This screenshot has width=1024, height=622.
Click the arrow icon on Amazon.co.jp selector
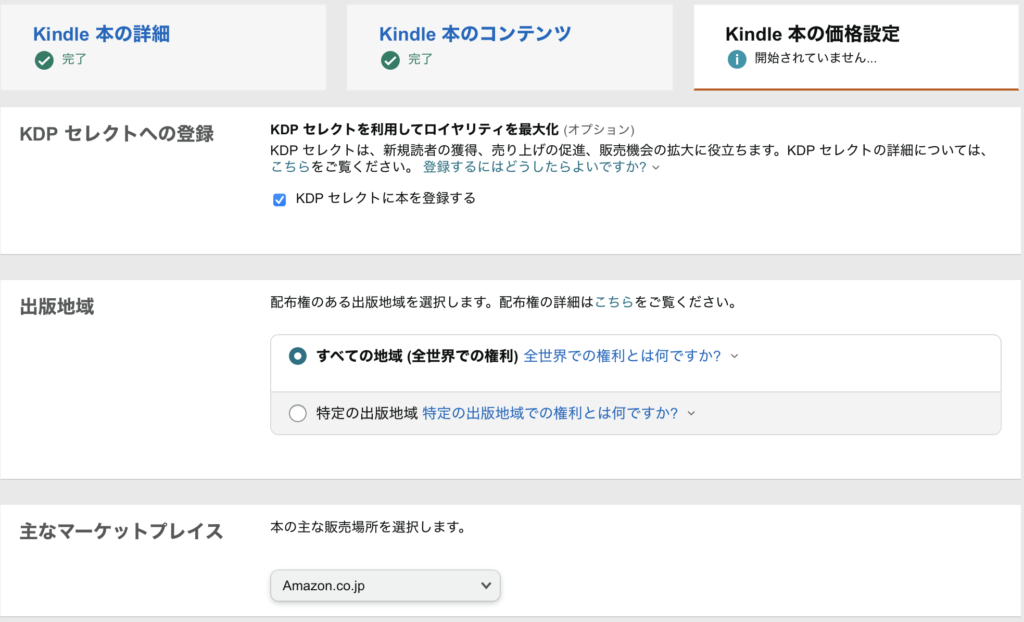(x=486, y=585)
